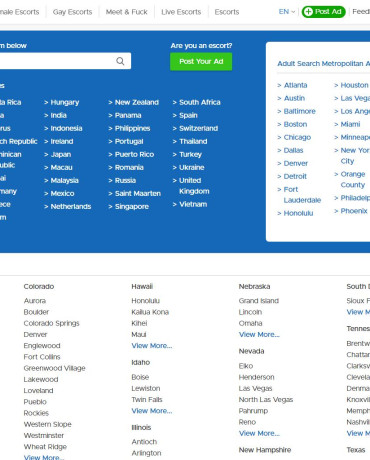Open Phoenix in metropolitan areas panel

[354, 211]
